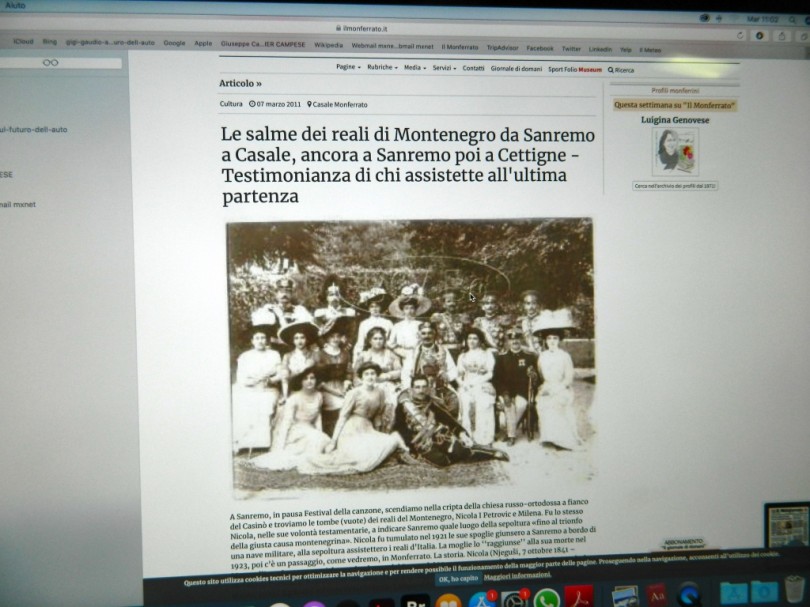Expand the Rubriche dropdown menu
The image size is (810, 607).
[381, 67]
